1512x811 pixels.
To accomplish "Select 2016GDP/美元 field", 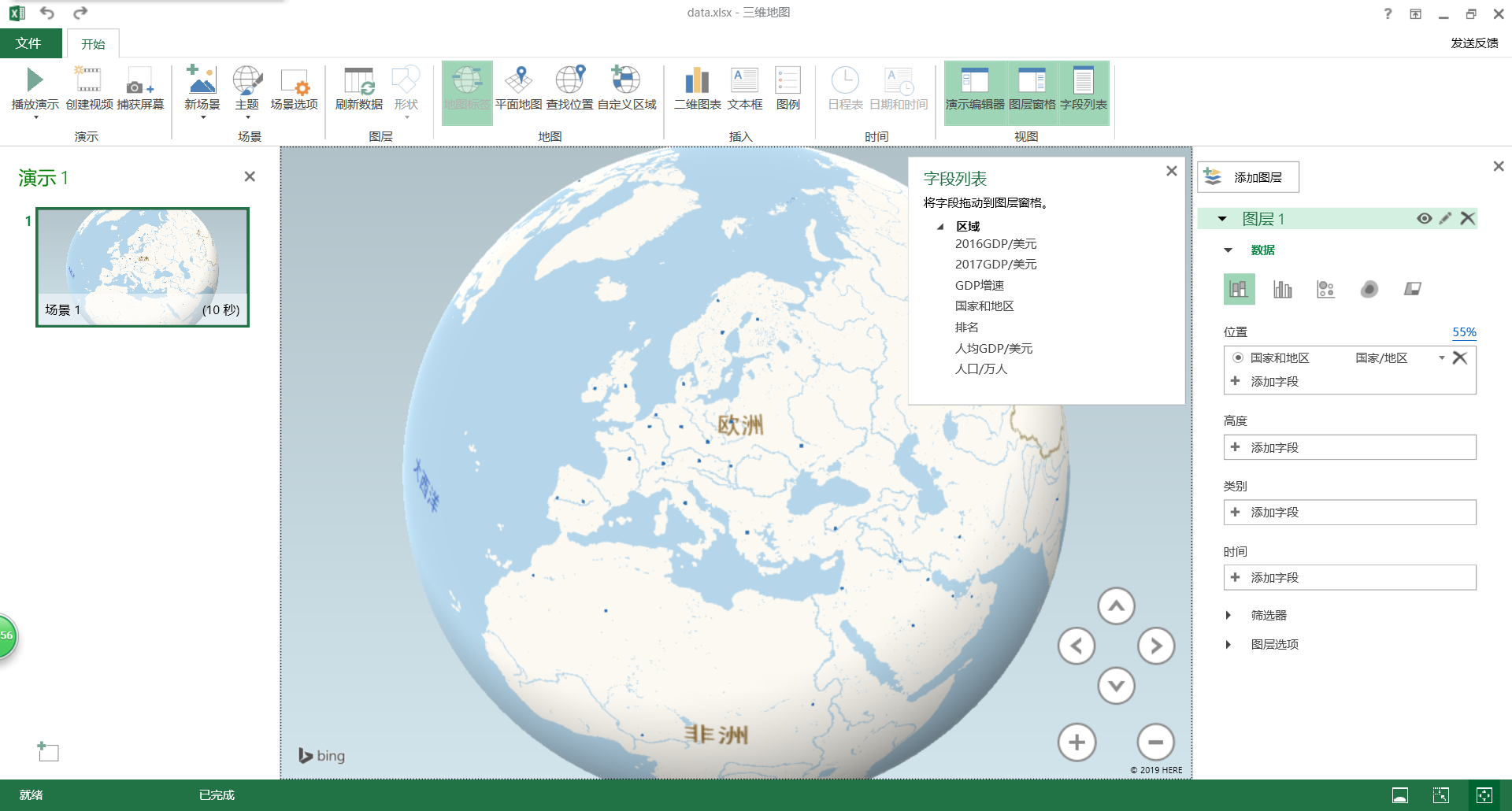I will click(x=995, y=244).
